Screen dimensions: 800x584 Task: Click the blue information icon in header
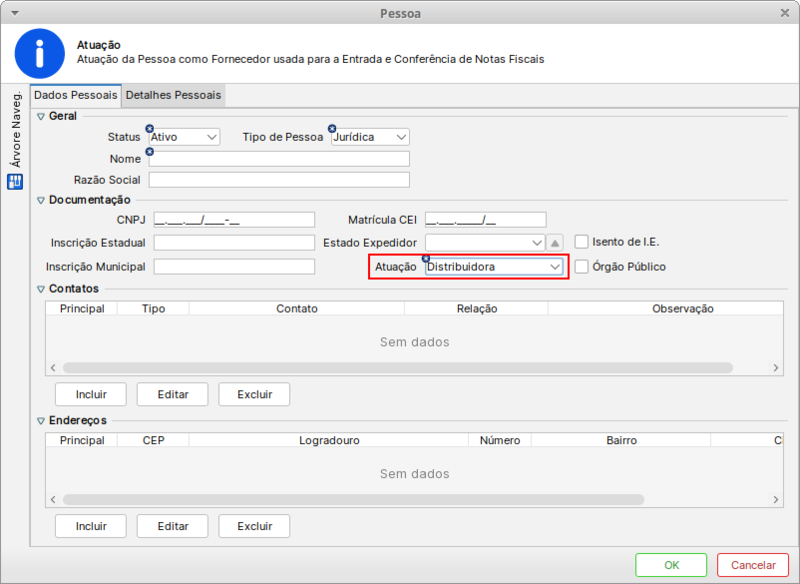click(40, 53)
